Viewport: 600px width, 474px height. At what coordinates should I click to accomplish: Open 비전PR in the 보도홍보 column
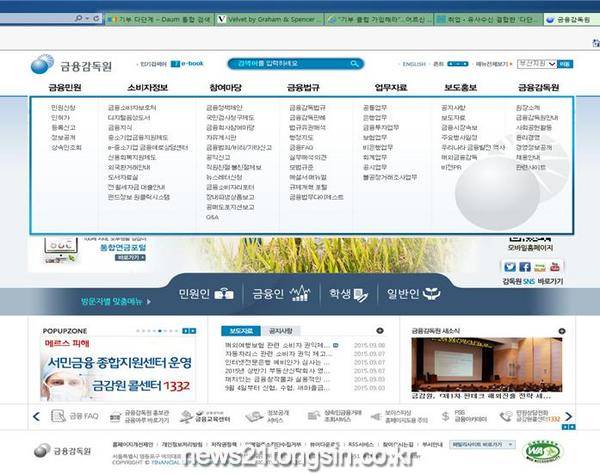tap(452, 167)
